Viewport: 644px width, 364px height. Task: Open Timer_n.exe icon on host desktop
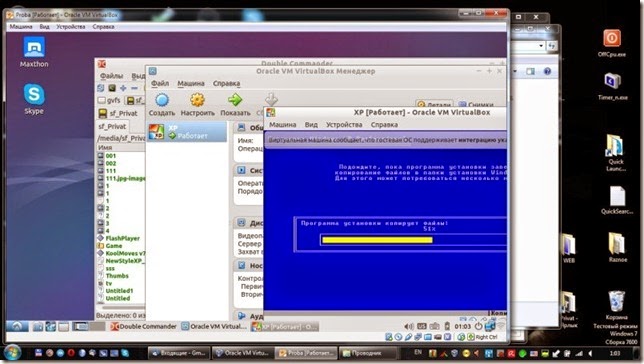(612, 81)
